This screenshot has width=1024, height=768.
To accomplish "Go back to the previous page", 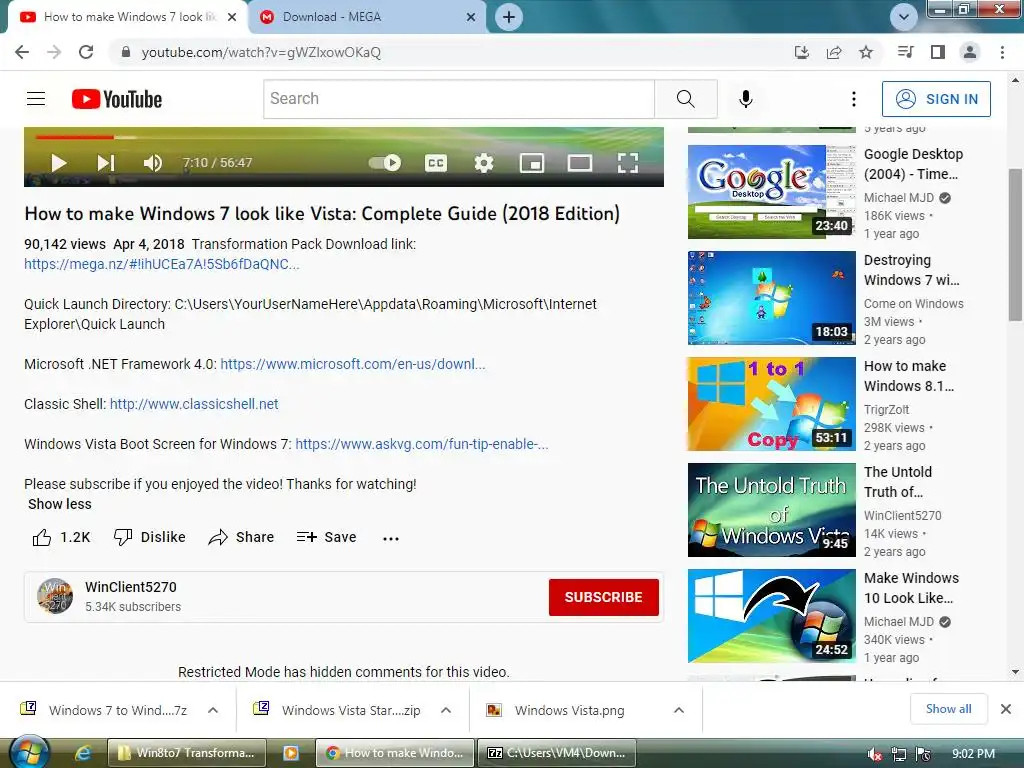I will (22, 52).
